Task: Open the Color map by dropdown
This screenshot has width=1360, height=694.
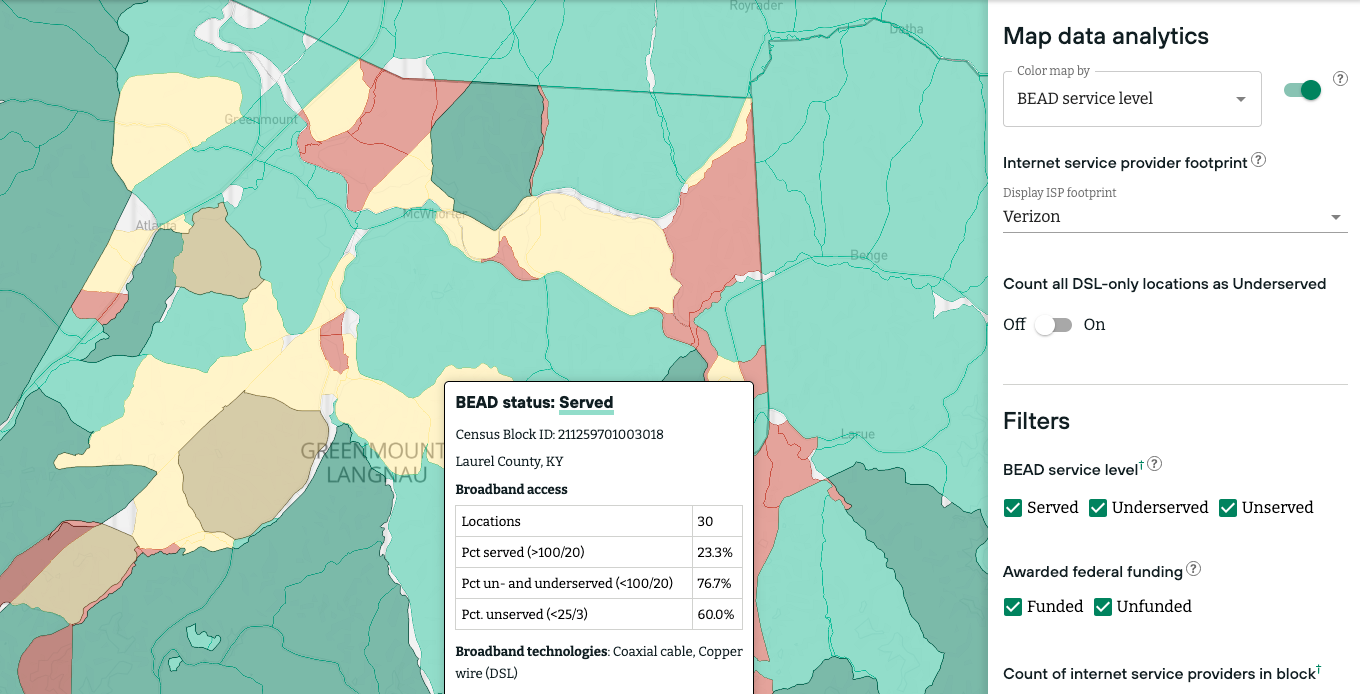Action: pos(1131,99)
